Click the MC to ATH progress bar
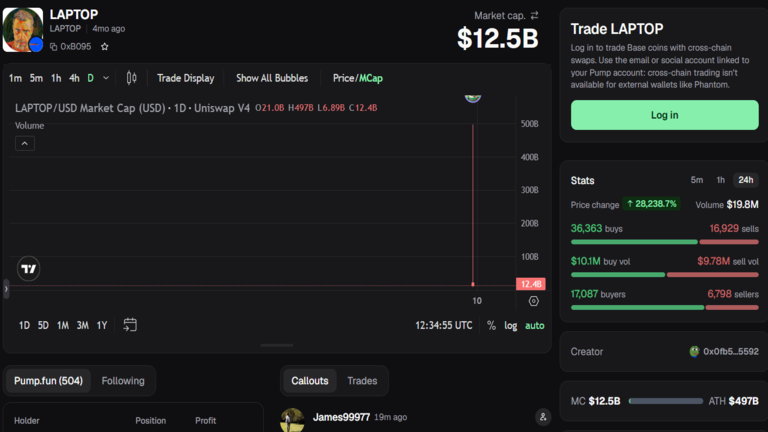The image size is (768, 432). click(x=665, y=401)
